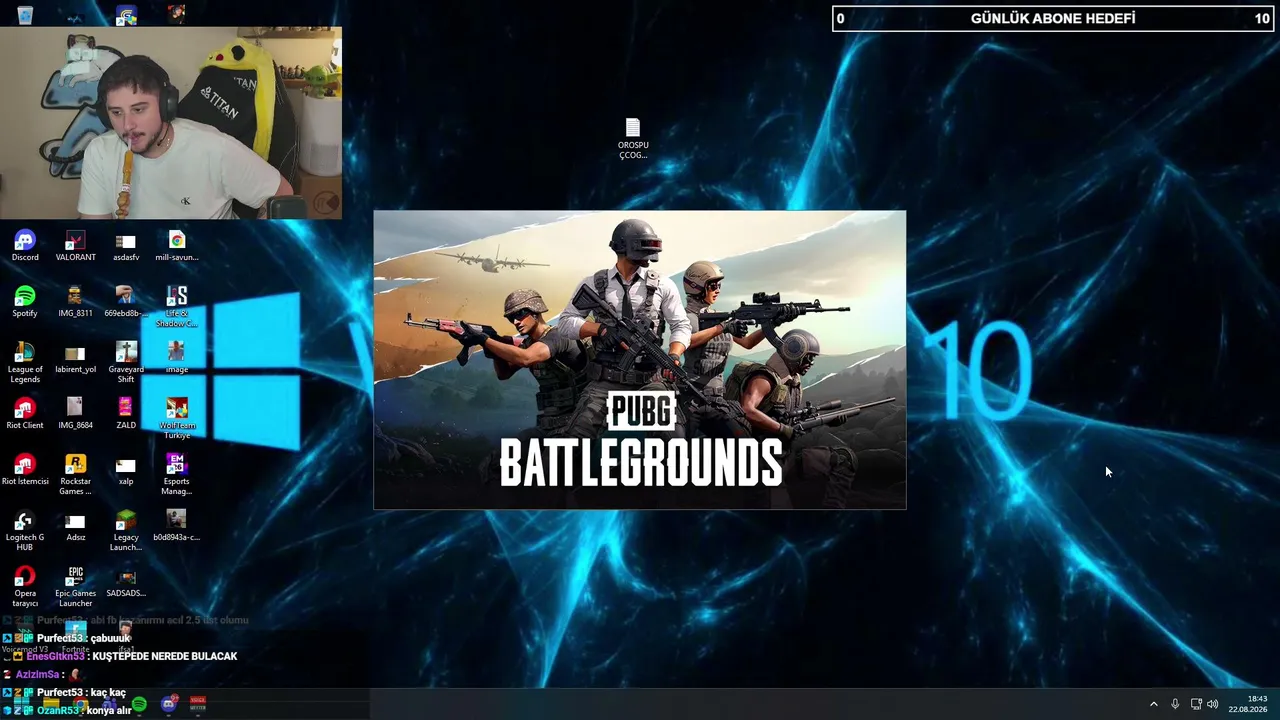The image size is (1280, 720).
Task: Select the Legacy Launcher shortcut
Action: point(126,531)
